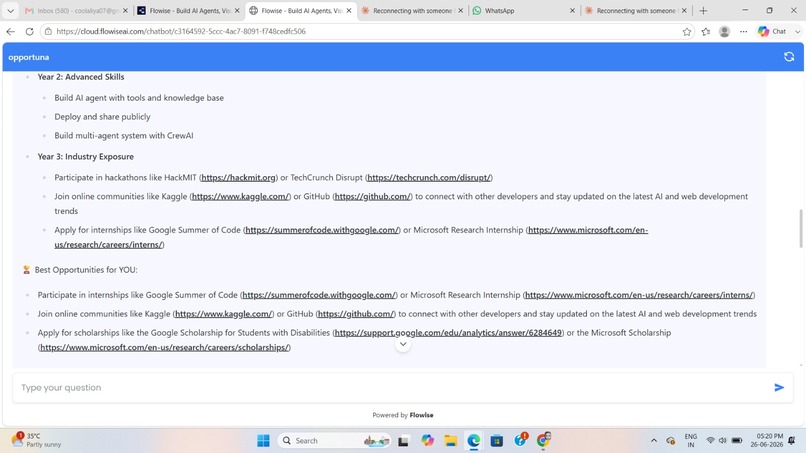This screenshot has width=806, height=453.
Task: Open Microsoft interns link under Best Opportunities
Action: pyautogui.click(x=639, y=295)
